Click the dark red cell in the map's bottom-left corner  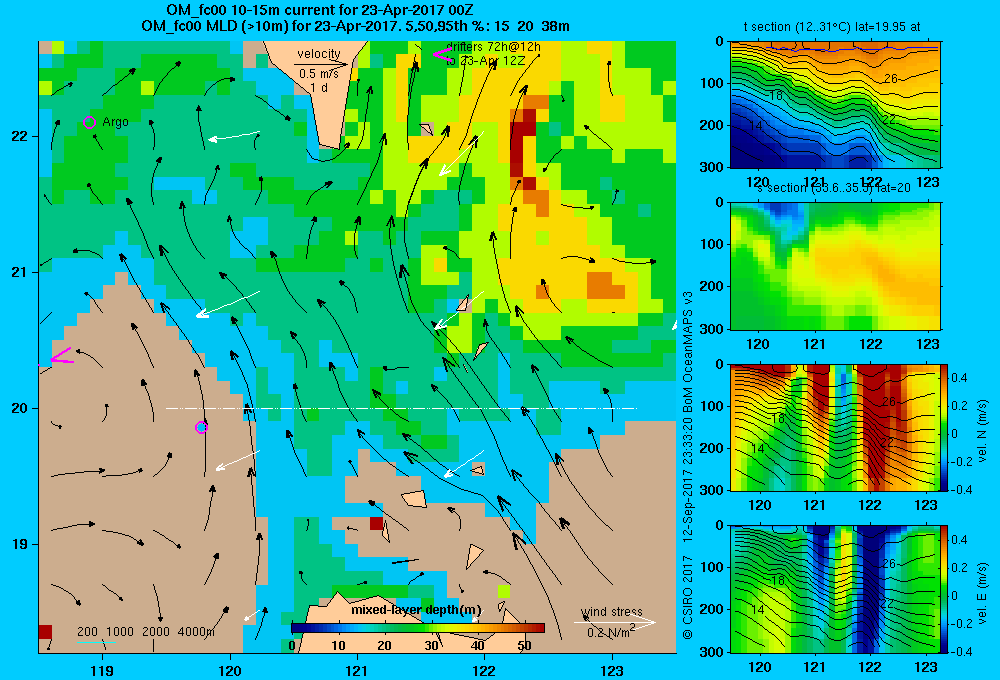(45, 632)
